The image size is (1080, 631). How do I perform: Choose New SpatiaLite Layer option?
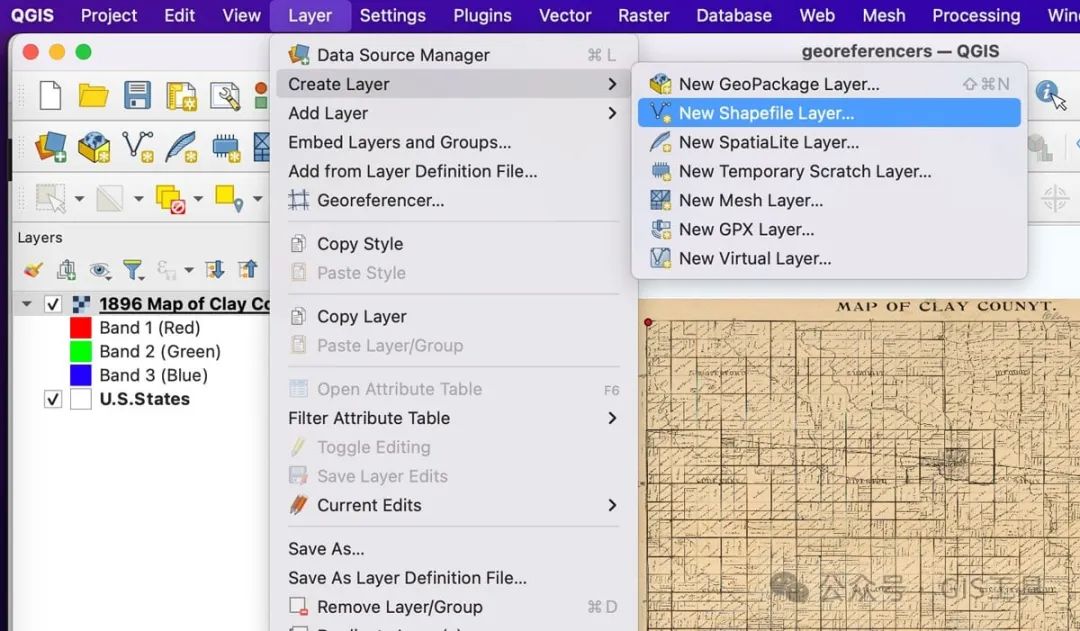tap(829, 142)
